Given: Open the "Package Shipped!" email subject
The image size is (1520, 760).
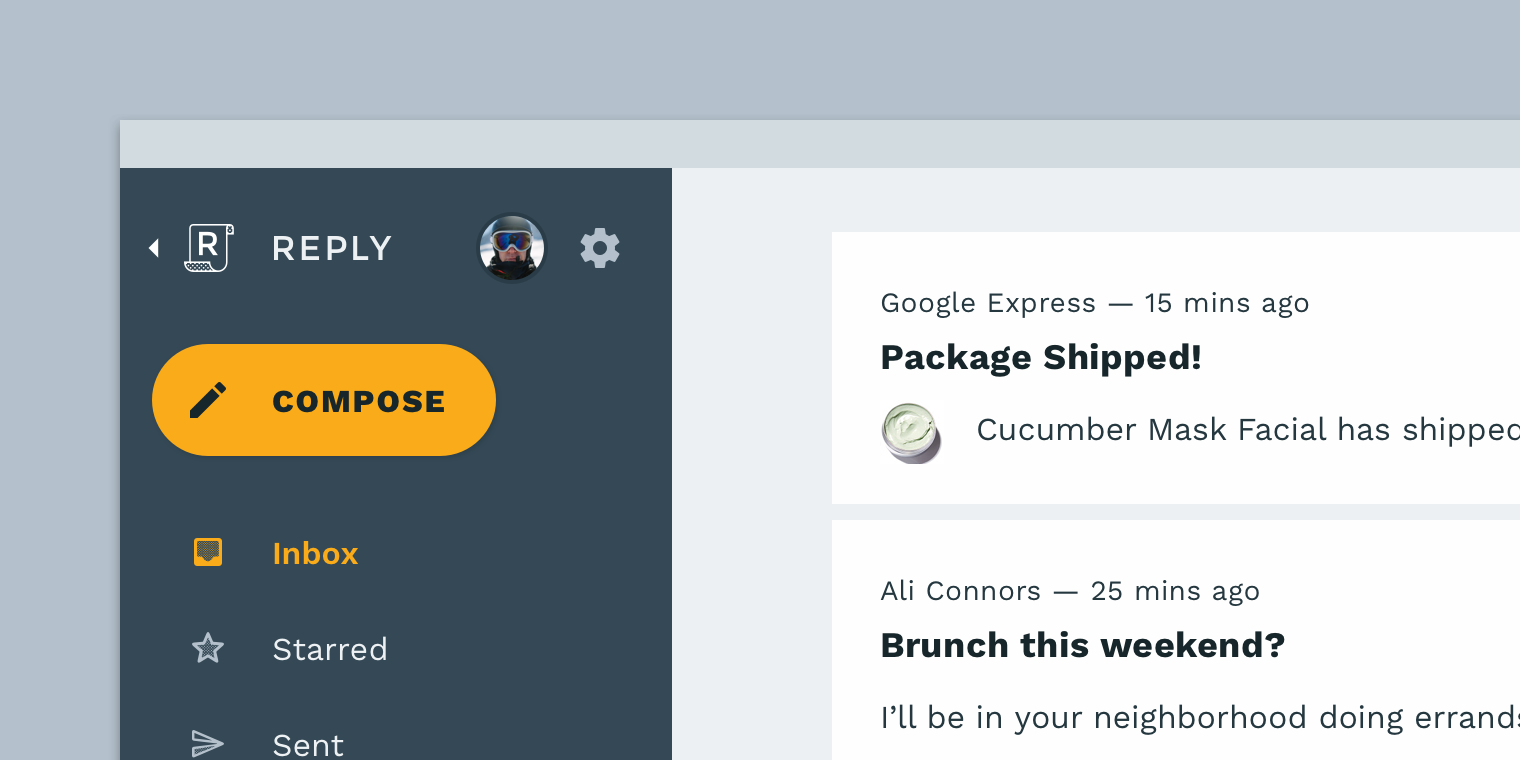Looking at the screenshot, I should pyautogui.click(x=1041, y=358).
